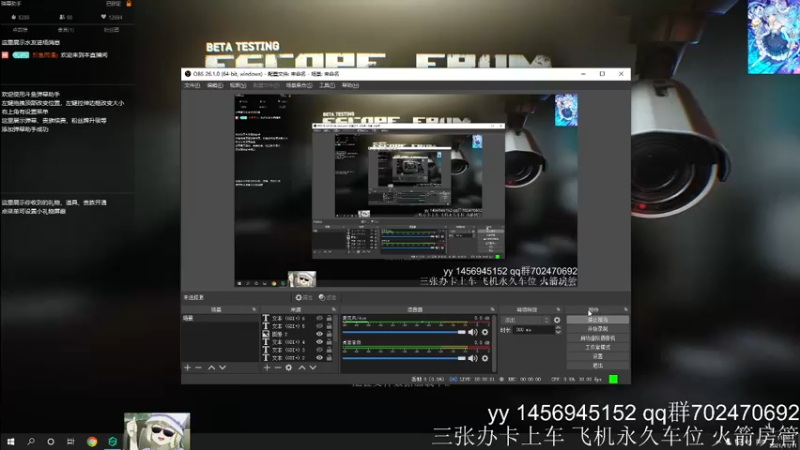Image resolution: width=800 pixels, height=450 pixels.
Task: Open the 帮助(H) menu in OBS
Action: coord(350,85)
